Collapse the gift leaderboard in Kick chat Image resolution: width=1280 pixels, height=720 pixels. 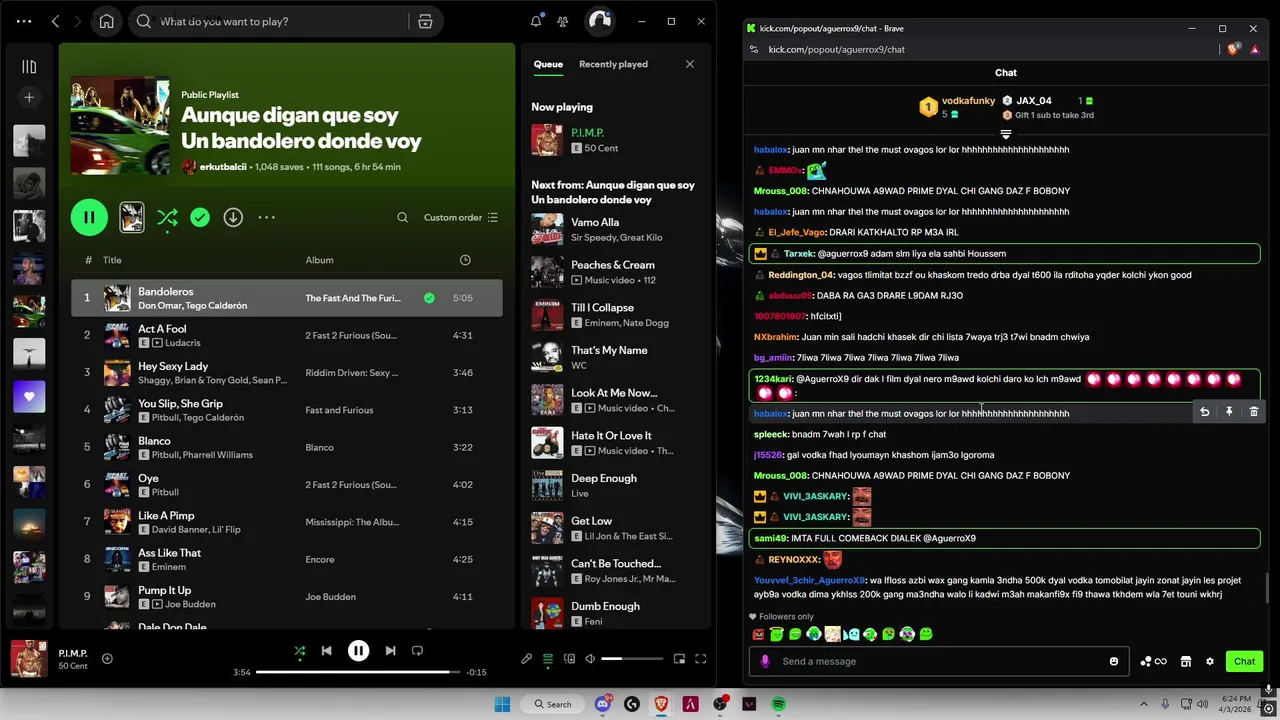[1006, 133]
